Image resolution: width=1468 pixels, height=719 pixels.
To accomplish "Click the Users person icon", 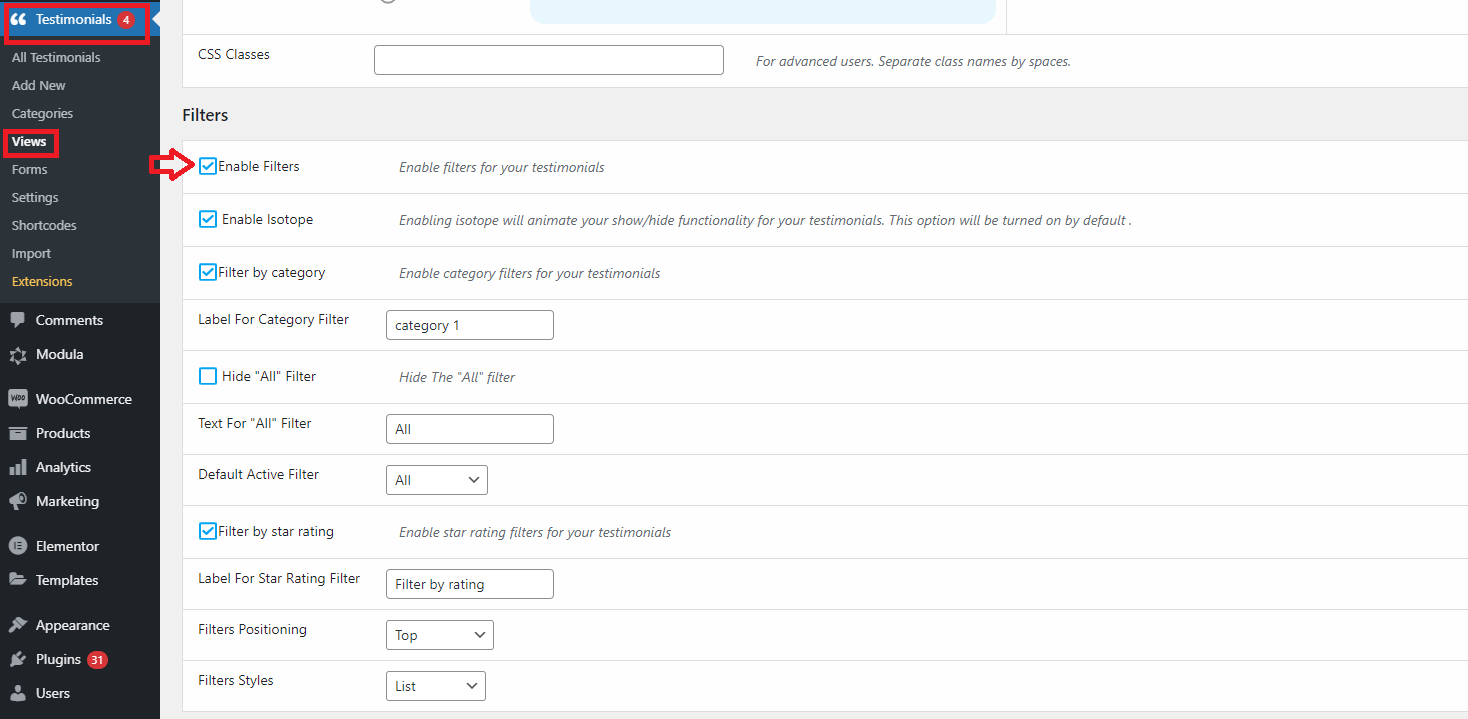I will click(18, 693).
